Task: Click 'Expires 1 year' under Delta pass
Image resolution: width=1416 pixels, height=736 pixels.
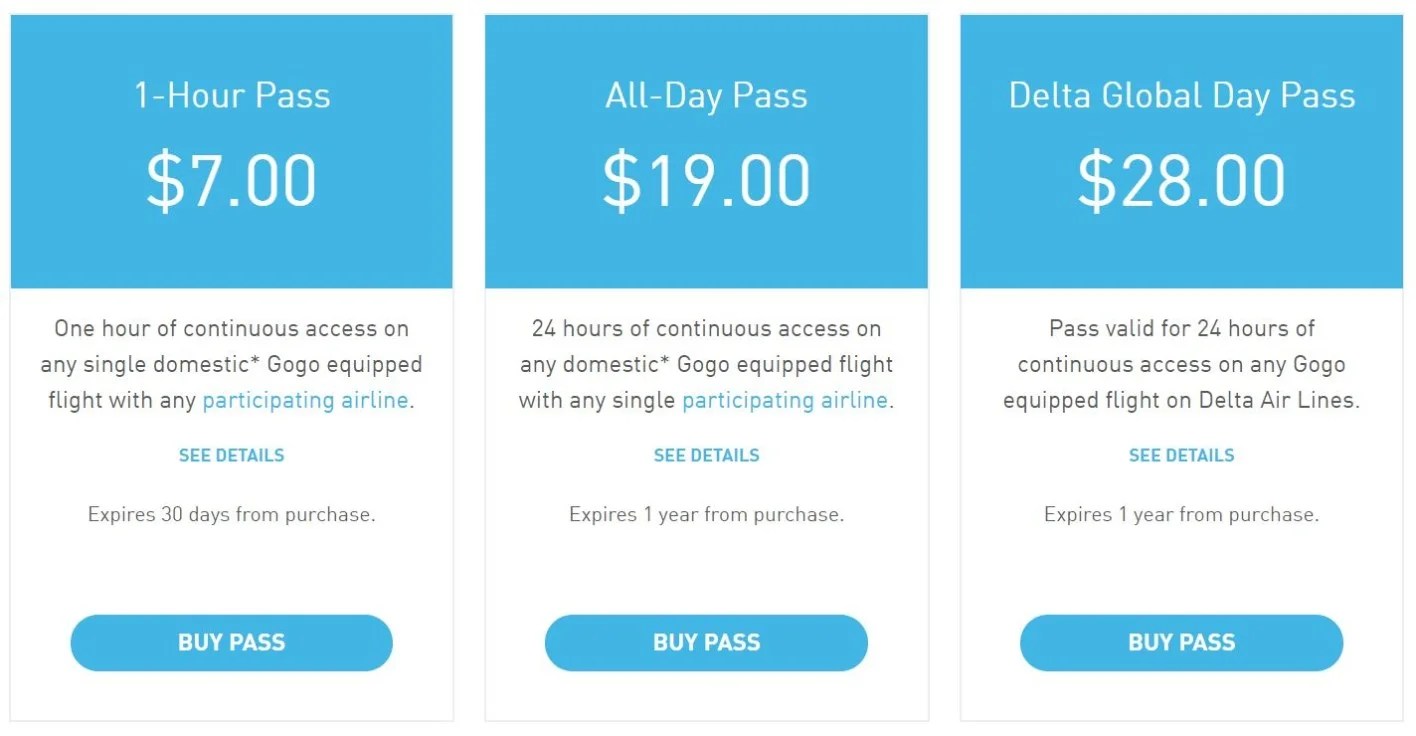Action: tap(1181, 514)
